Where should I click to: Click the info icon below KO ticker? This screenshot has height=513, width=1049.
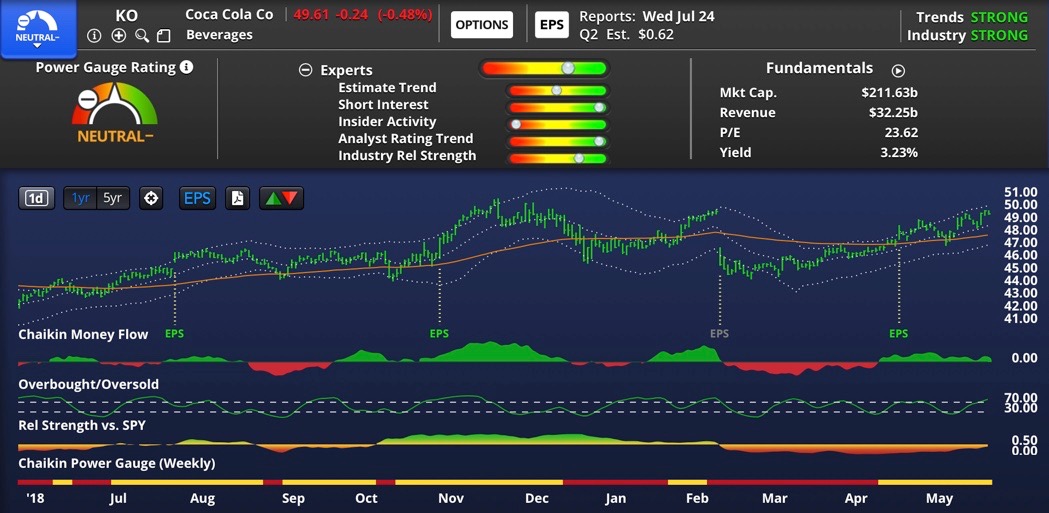click(94, 35)
